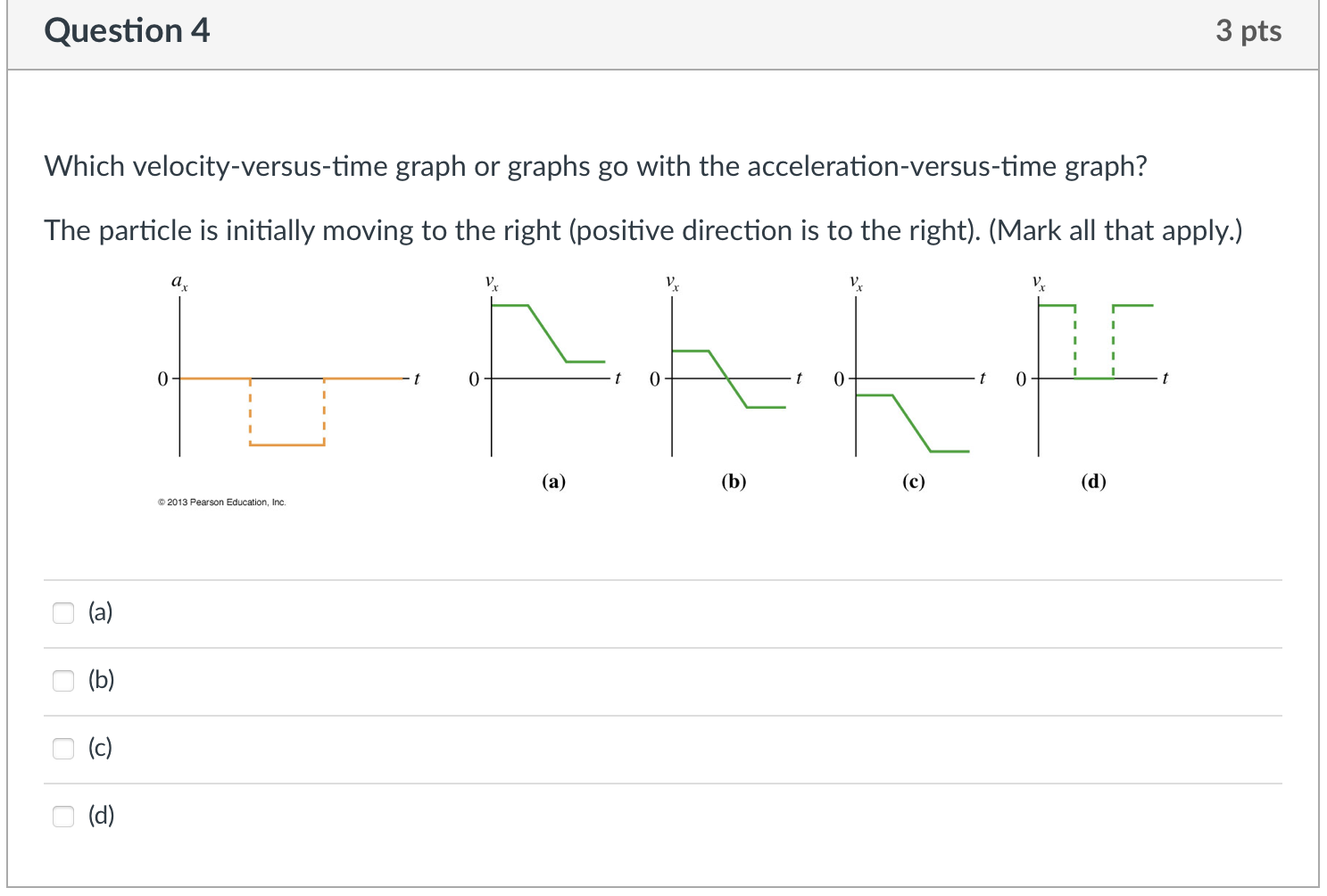This screenshot has height=896, width=1327.
Task: Check the answer checkbox for option (b)
Action: [62, 681]
